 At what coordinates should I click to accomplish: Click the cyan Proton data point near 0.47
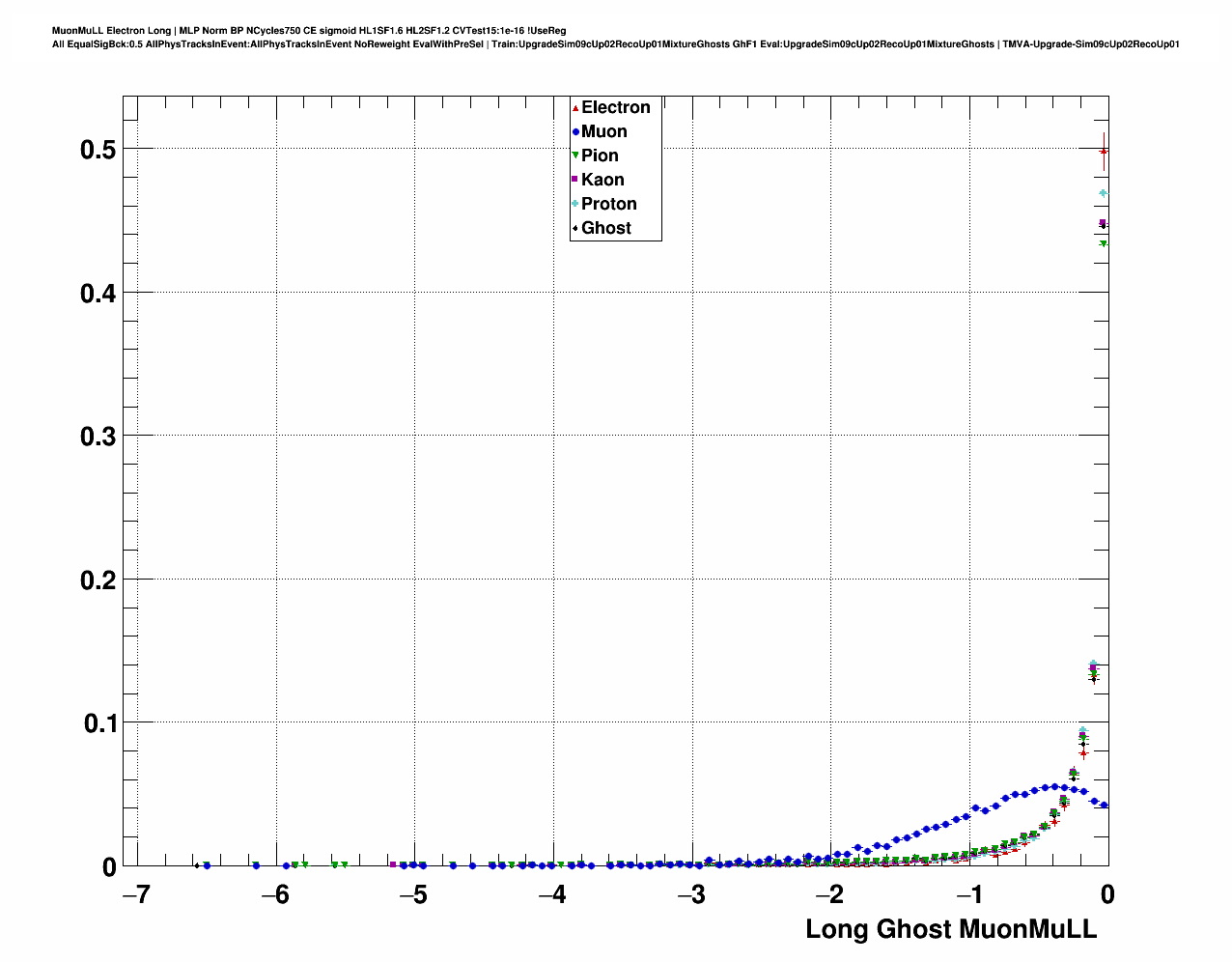pos(1104,194)
